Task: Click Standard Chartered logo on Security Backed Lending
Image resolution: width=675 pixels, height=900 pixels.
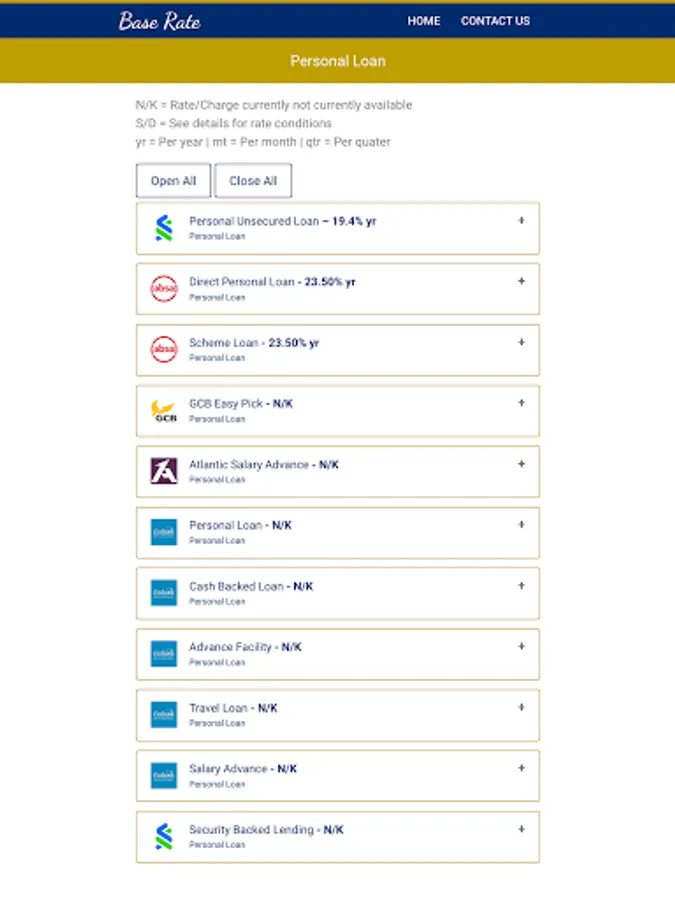Action: tap(164, 836)
